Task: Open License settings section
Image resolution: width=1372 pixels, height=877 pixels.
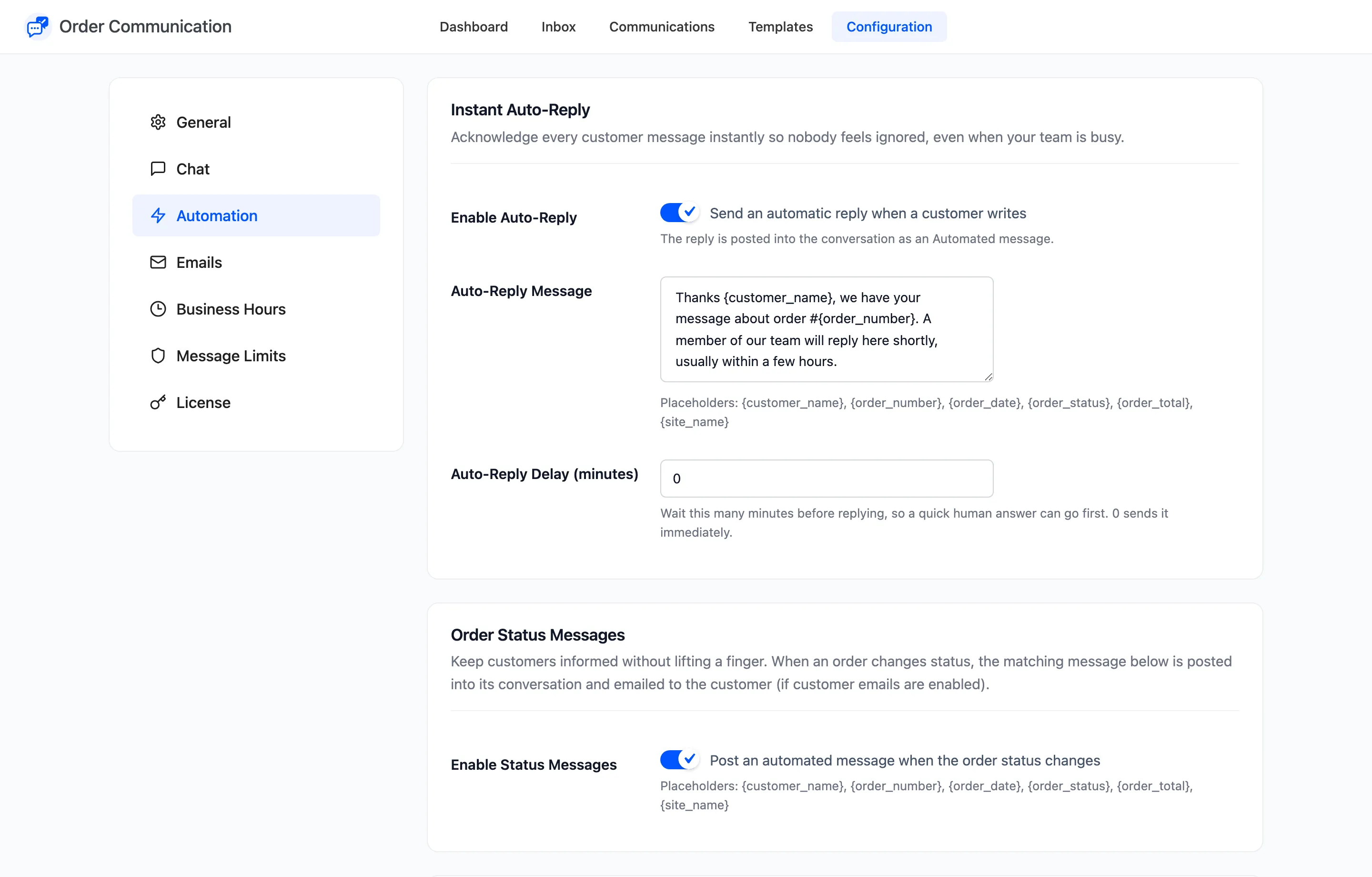Action: pos(256,403)
